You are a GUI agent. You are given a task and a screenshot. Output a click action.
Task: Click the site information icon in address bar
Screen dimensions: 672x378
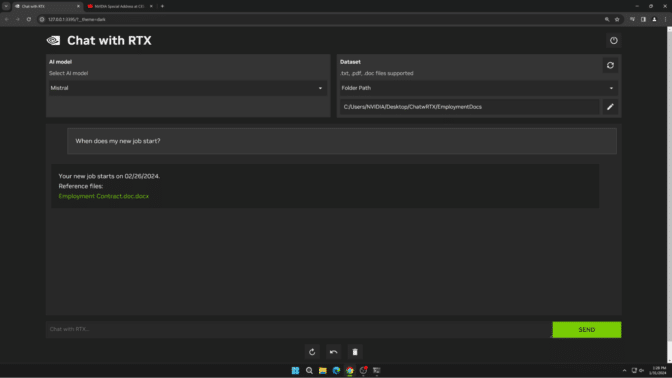[x=42, y=19]
